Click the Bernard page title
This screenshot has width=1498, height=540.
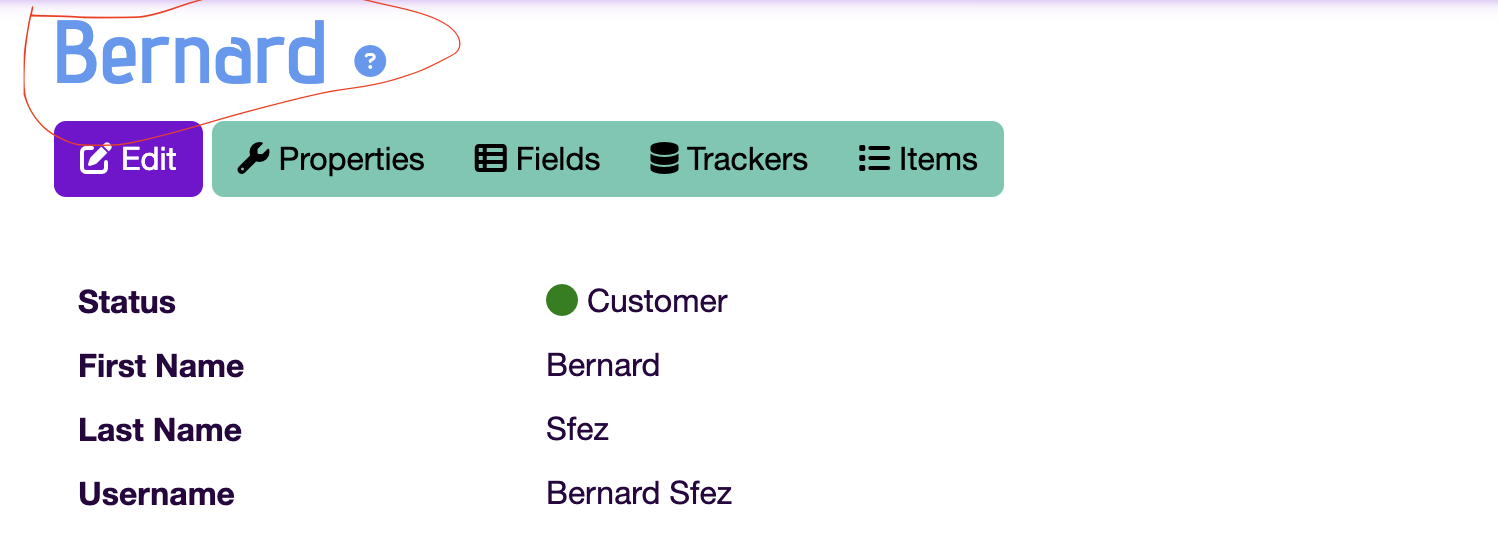click(190, 53)
